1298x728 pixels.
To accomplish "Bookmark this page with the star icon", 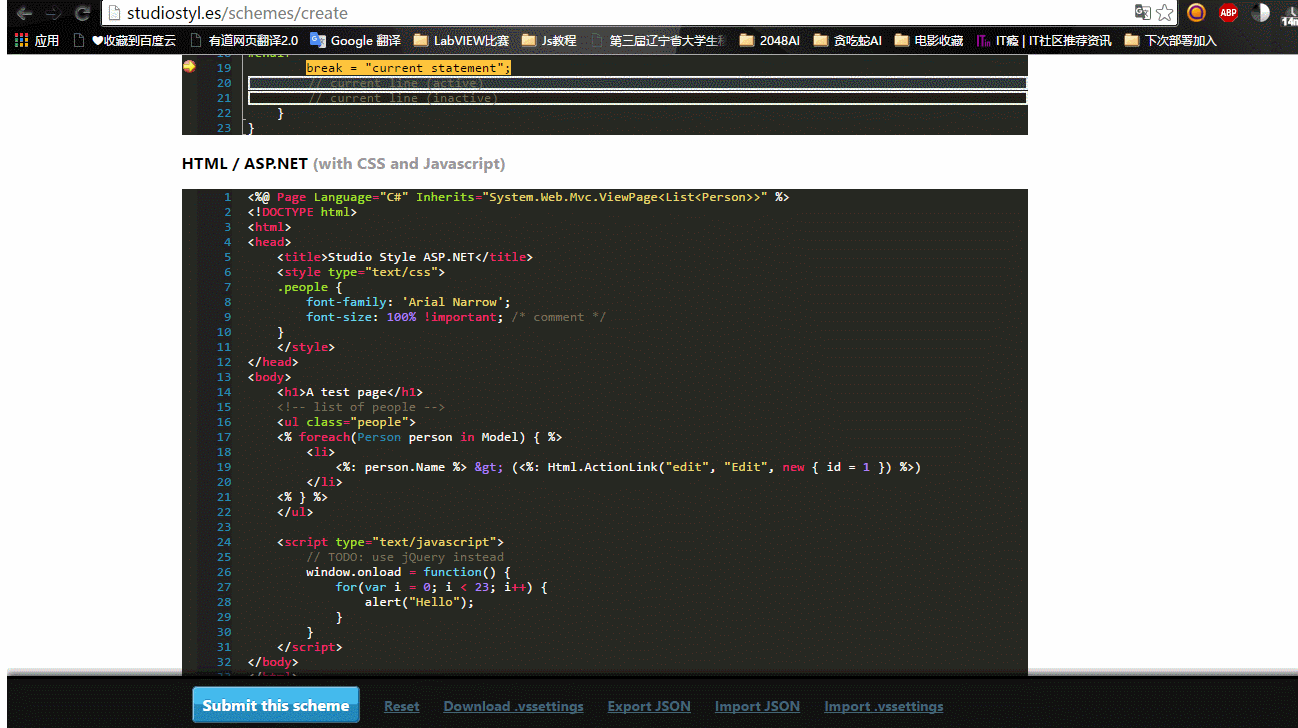I will (x=1165, y=13).
